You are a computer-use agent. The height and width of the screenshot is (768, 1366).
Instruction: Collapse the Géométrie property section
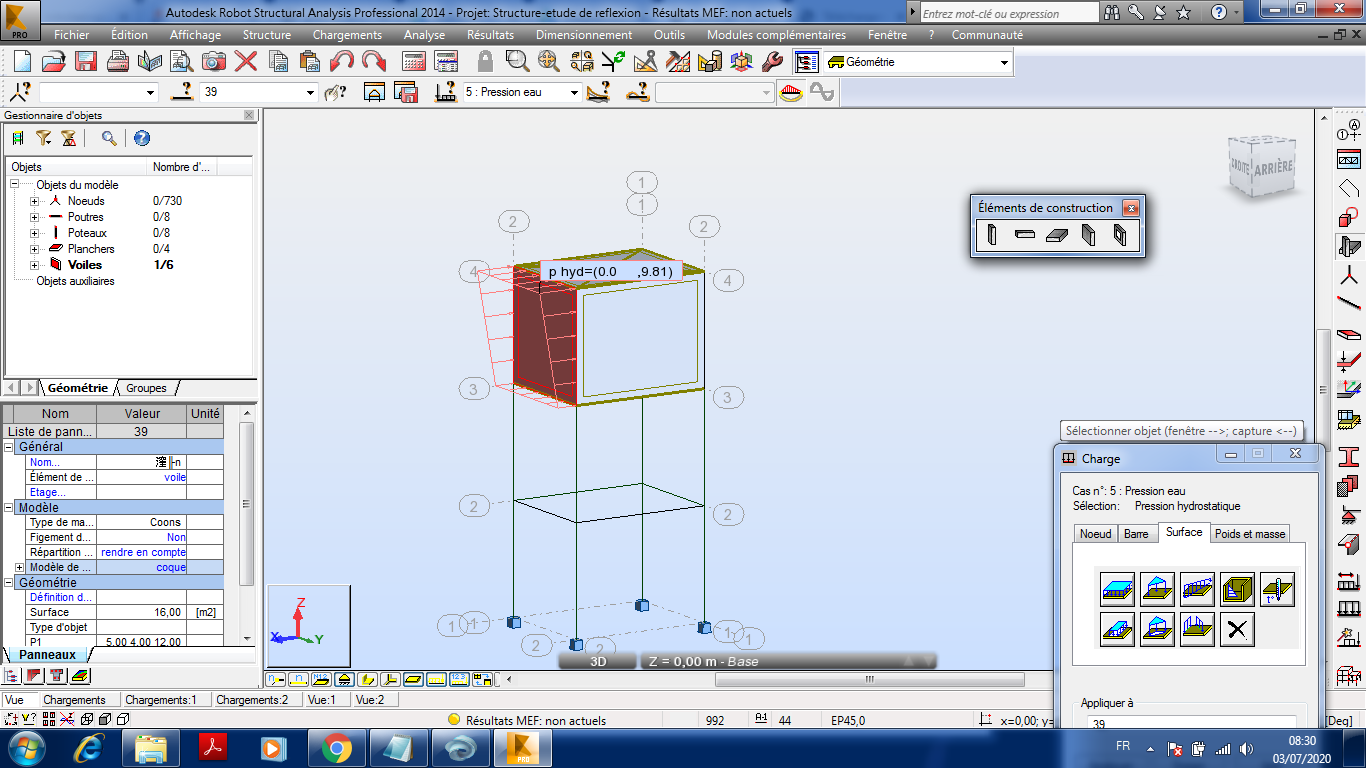point(10,582)
